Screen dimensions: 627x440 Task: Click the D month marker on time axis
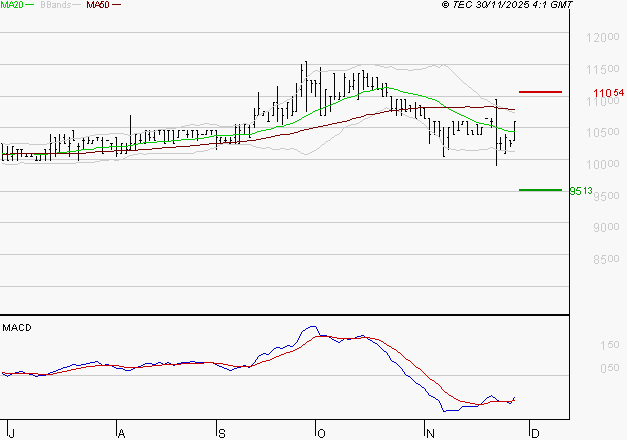coord(535,433)
